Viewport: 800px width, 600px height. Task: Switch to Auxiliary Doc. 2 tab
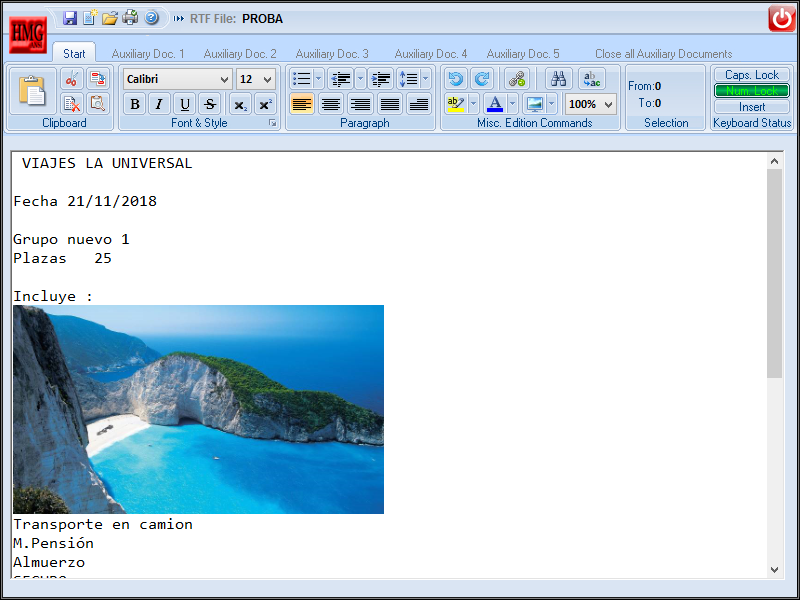tap(240, 54)
